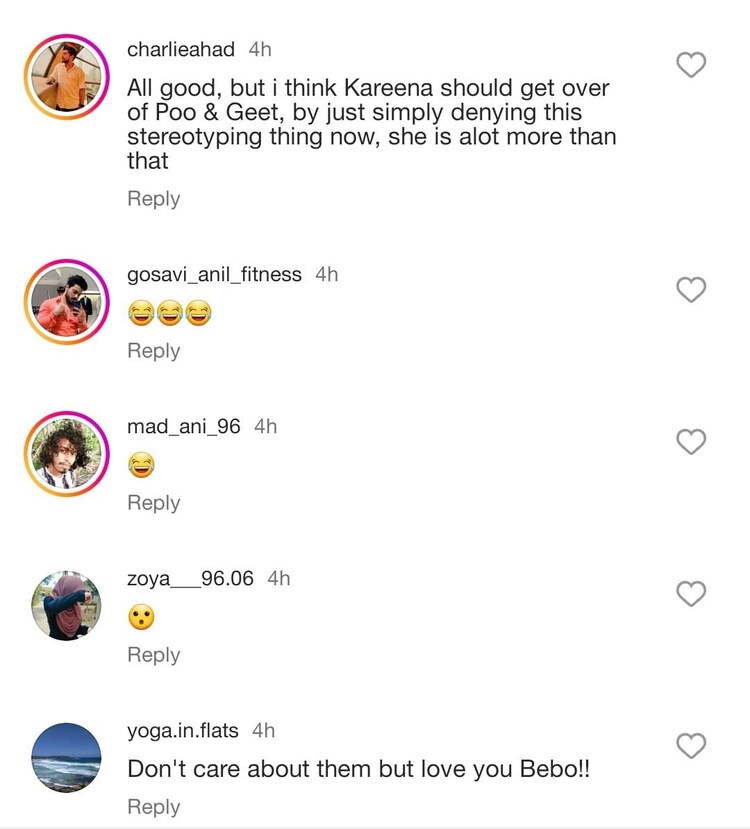Visit gosavi_anil_fitness username link
This screenshot has width=750, height=829.
(x=214, y=274)
